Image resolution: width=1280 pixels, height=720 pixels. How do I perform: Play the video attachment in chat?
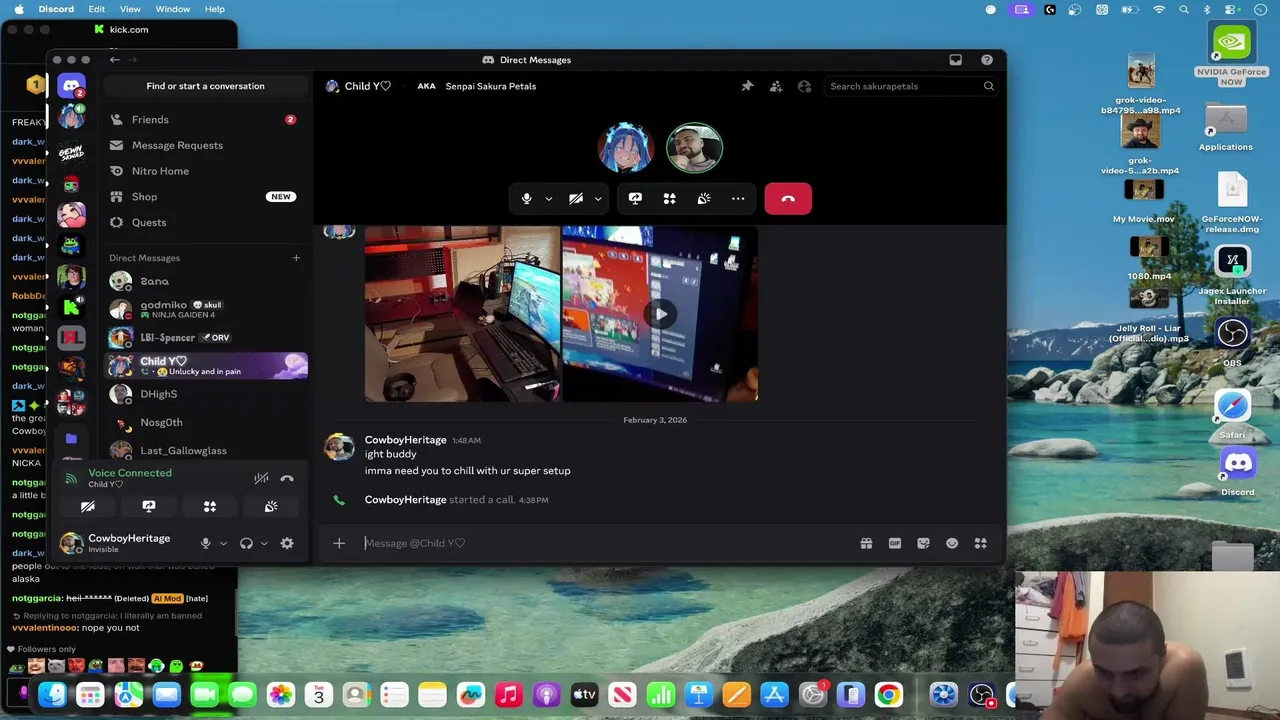click(660, 314)
